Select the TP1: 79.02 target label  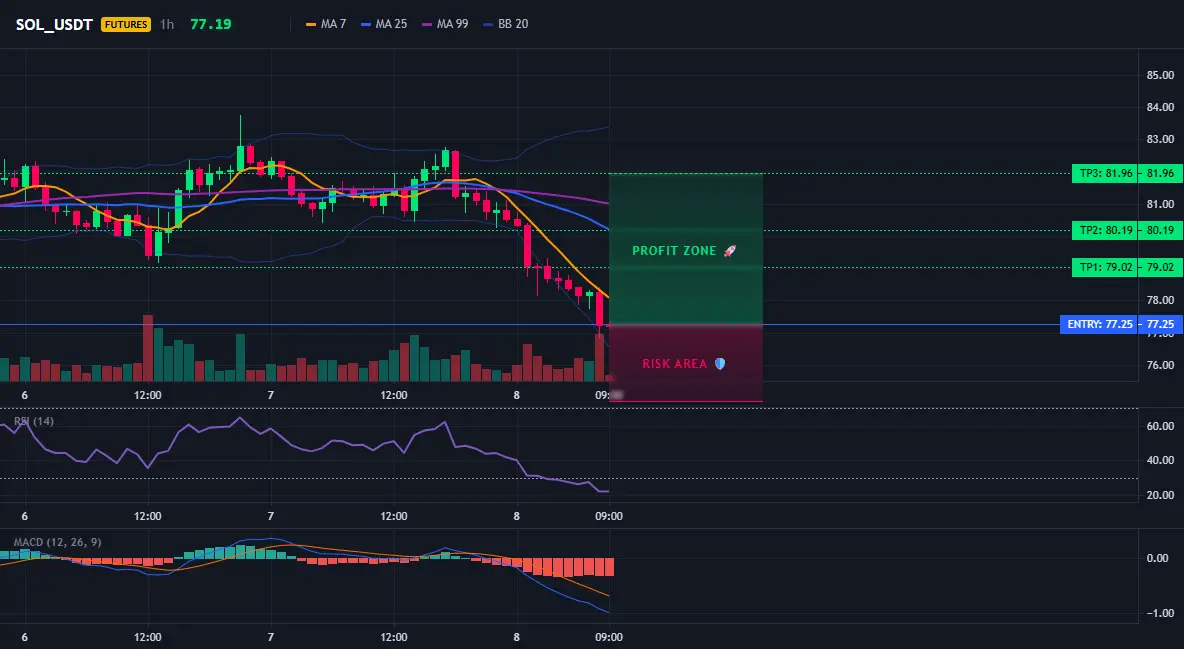(x=1106, y=267)
